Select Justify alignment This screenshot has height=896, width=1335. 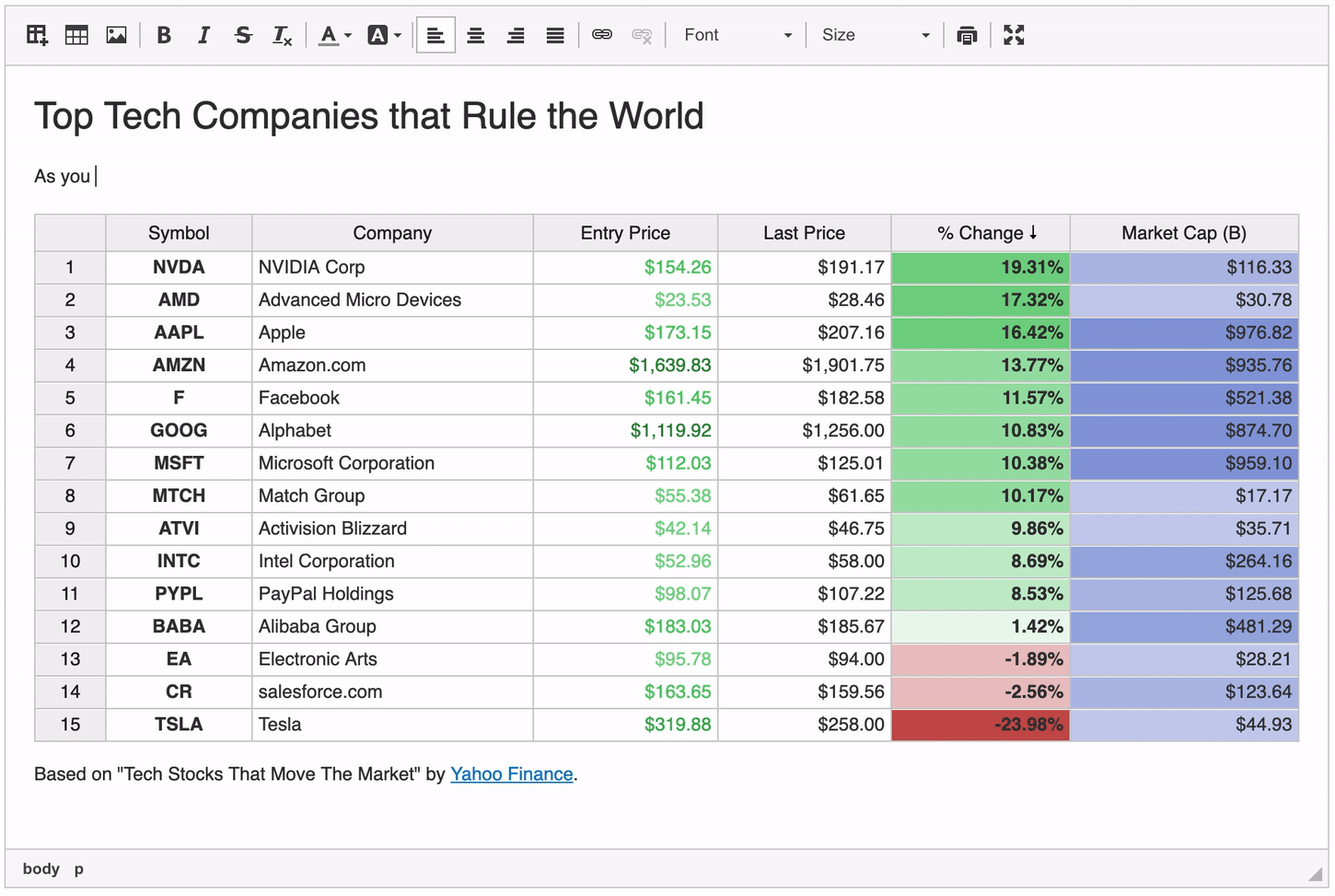coord(555,35)
